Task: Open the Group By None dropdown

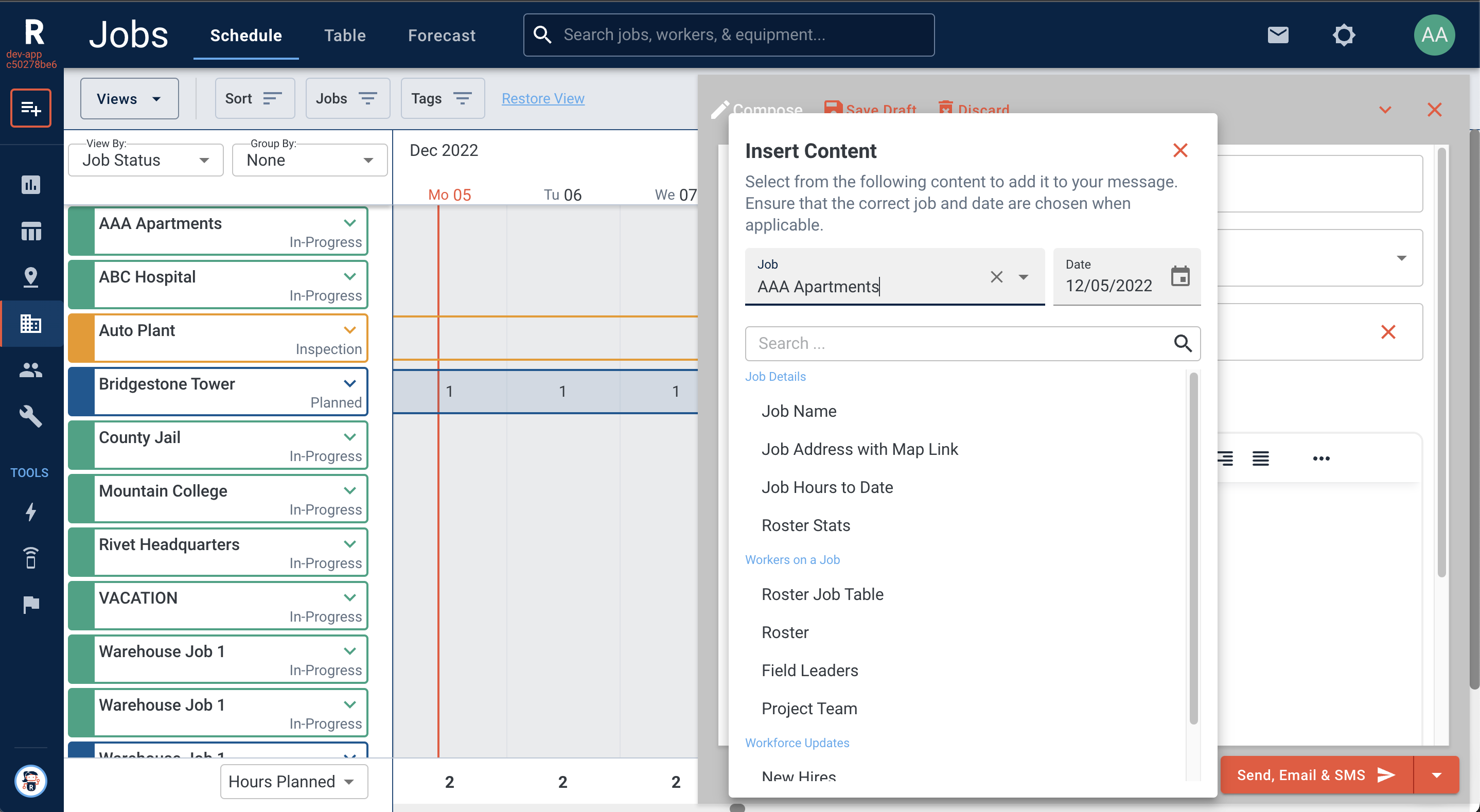Action: (x=310, y=160)
